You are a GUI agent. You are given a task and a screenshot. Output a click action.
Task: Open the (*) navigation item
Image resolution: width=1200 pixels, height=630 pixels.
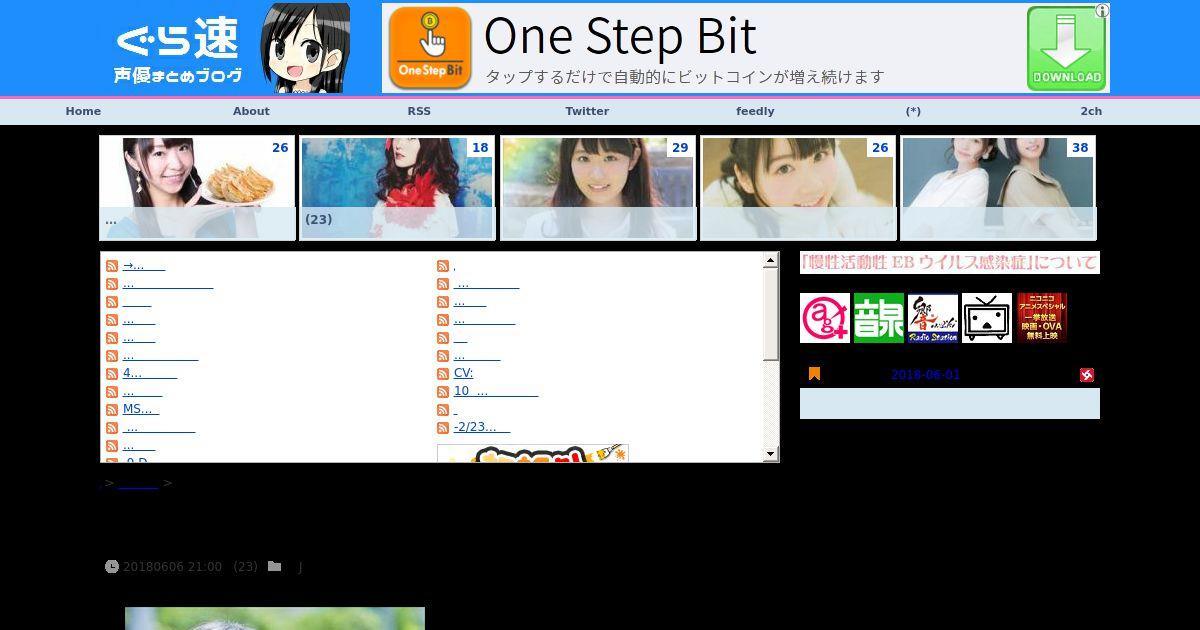913,111
